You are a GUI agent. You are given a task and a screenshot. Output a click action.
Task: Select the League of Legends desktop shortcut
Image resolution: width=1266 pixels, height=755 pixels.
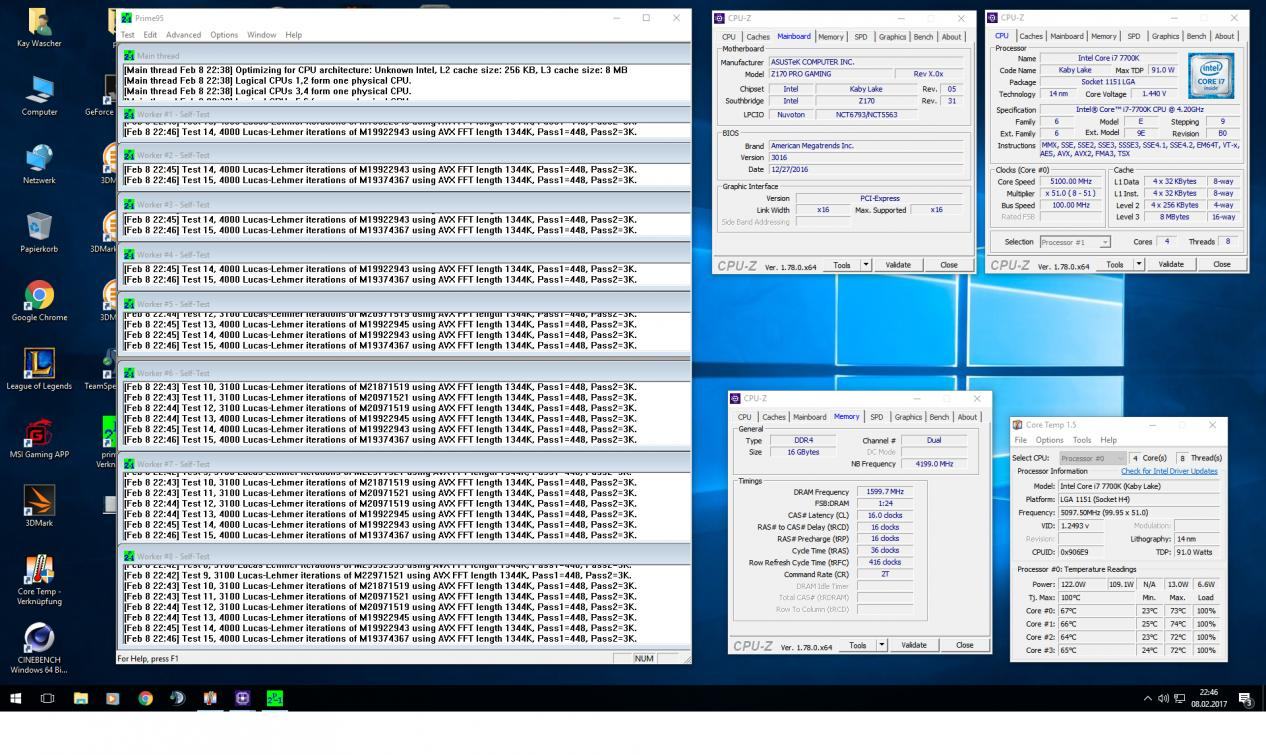click(x=39, y=370)
